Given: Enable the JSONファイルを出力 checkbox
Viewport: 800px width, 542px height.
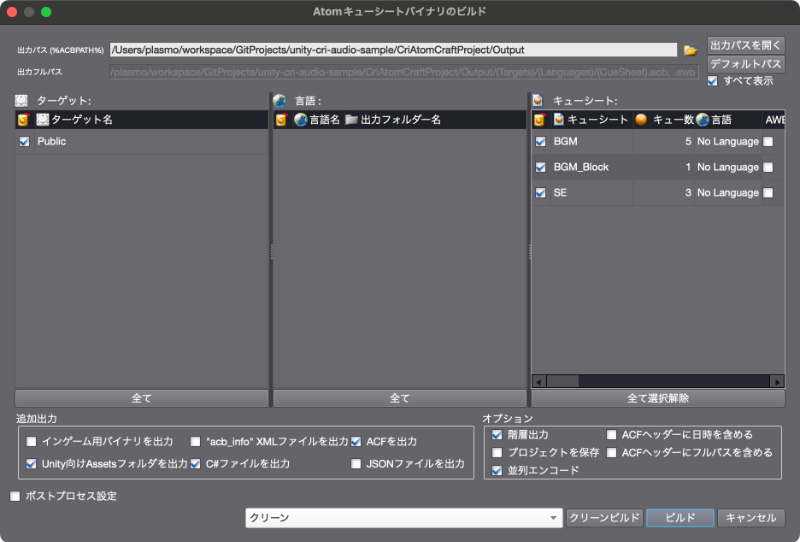Looking at the screenshot, I should coord(356,464).
